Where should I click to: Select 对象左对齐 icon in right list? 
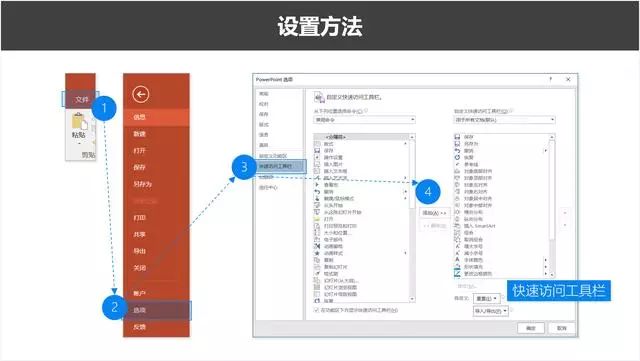(457, 185)
